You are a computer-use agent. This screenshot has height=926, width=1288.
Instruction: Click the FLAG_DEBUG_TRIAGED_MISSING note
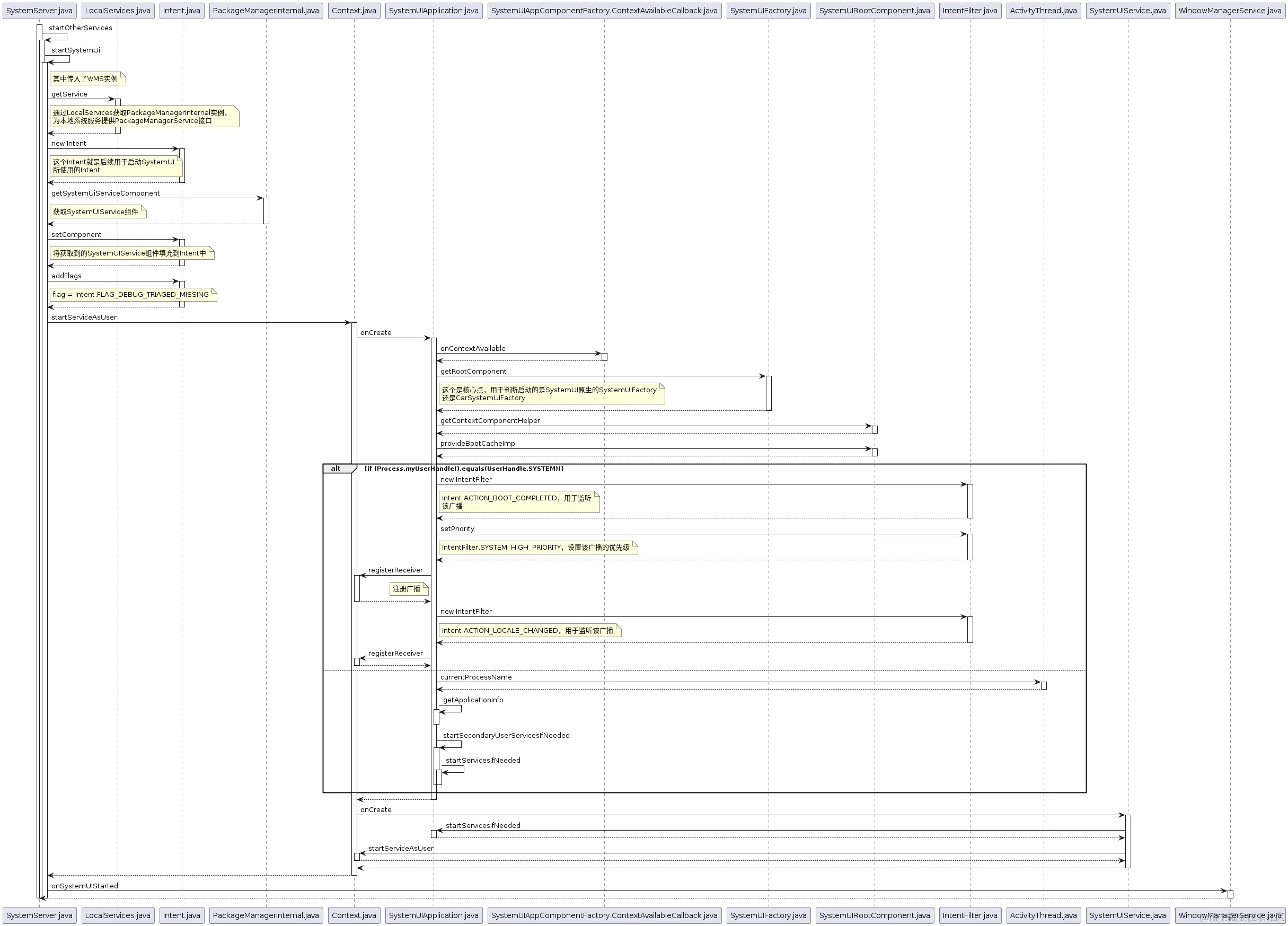[133, 295]
